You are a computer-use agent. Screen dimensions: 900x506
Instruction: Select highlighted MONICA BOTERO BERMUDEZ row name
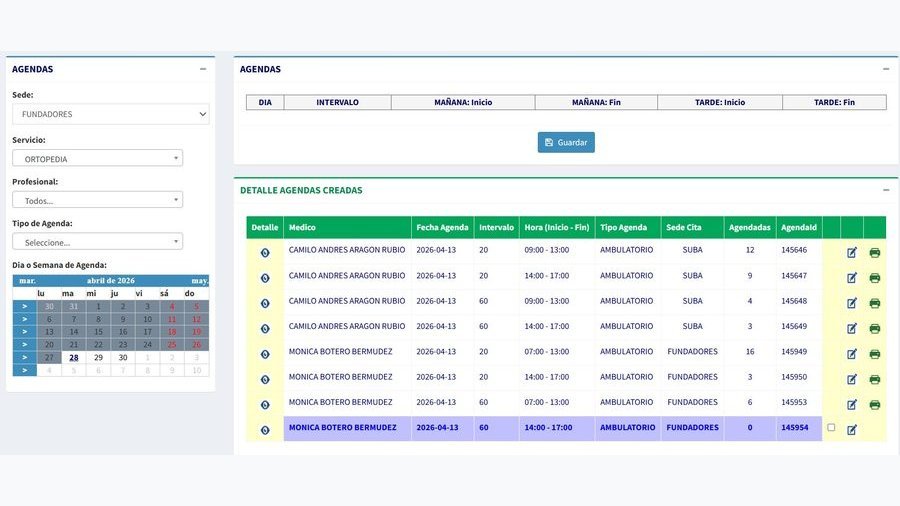343,427
